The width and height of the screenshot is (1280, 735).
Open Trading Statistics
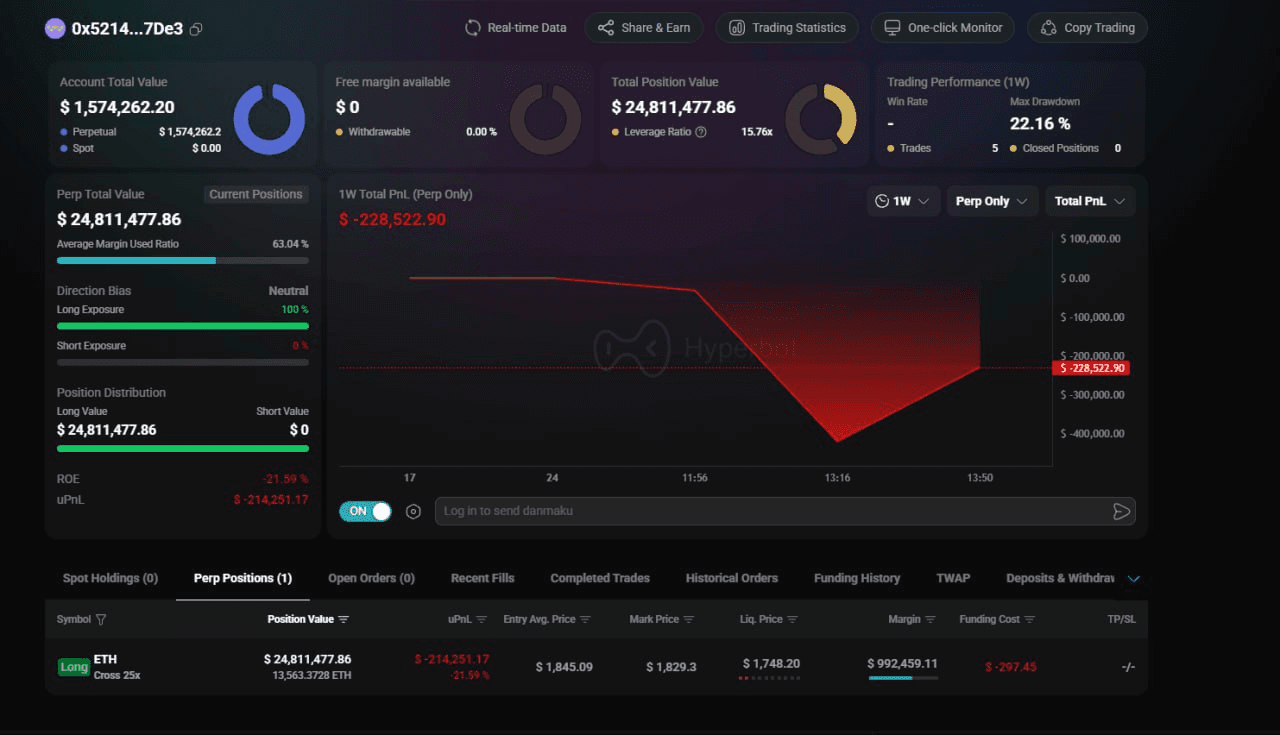pyautogui.click(x=787, y=28)
